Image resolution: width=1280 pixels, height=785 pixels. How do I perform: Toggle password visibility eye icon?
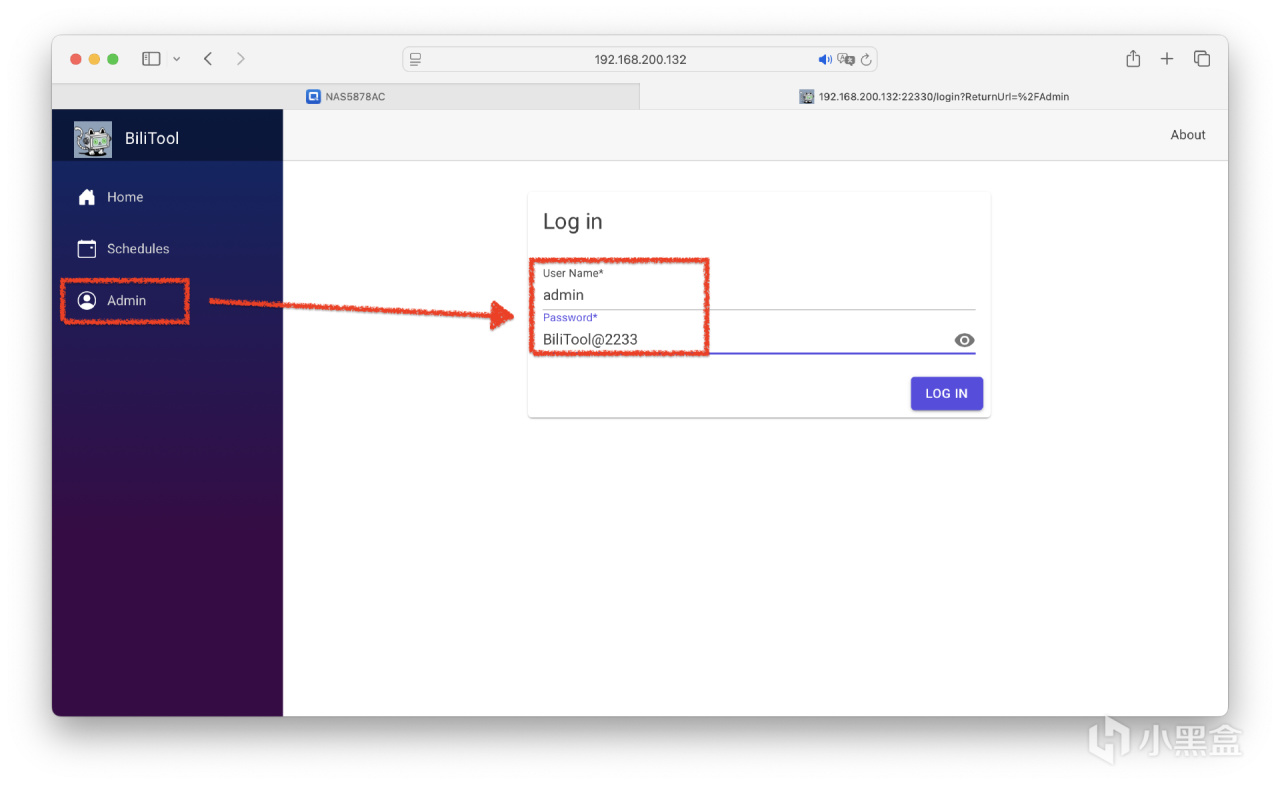pyautogui.click(x=964, y=340)
